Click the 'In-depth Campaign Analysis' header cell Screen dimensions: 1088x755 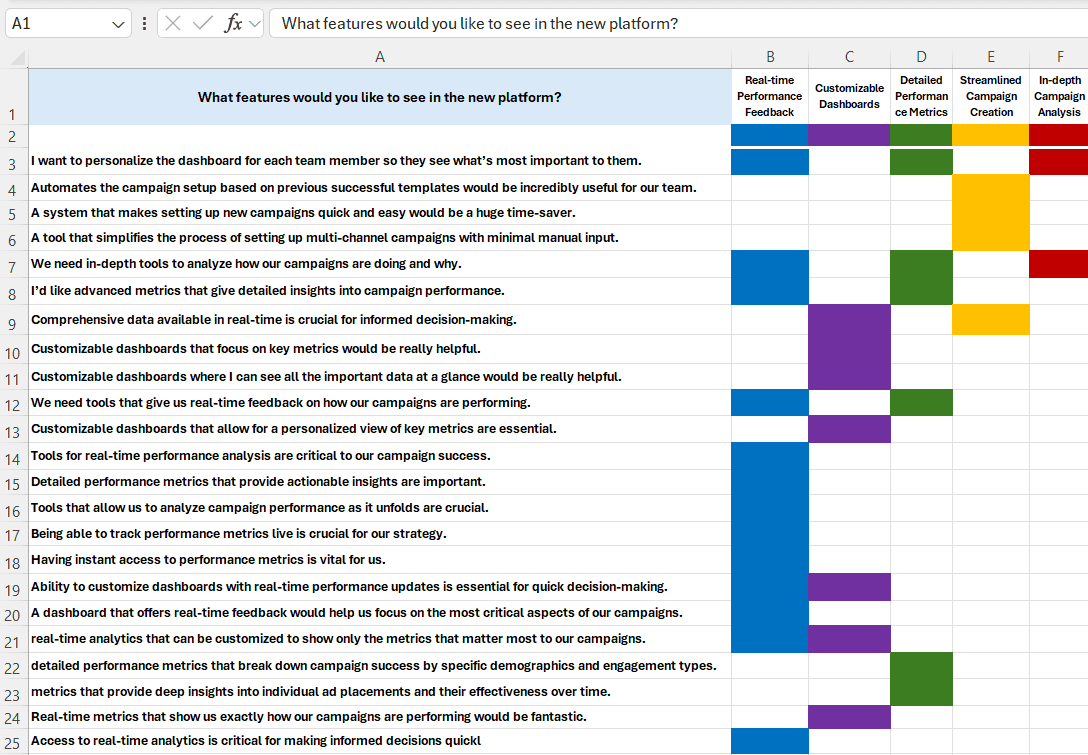[x=1060, y=97]
